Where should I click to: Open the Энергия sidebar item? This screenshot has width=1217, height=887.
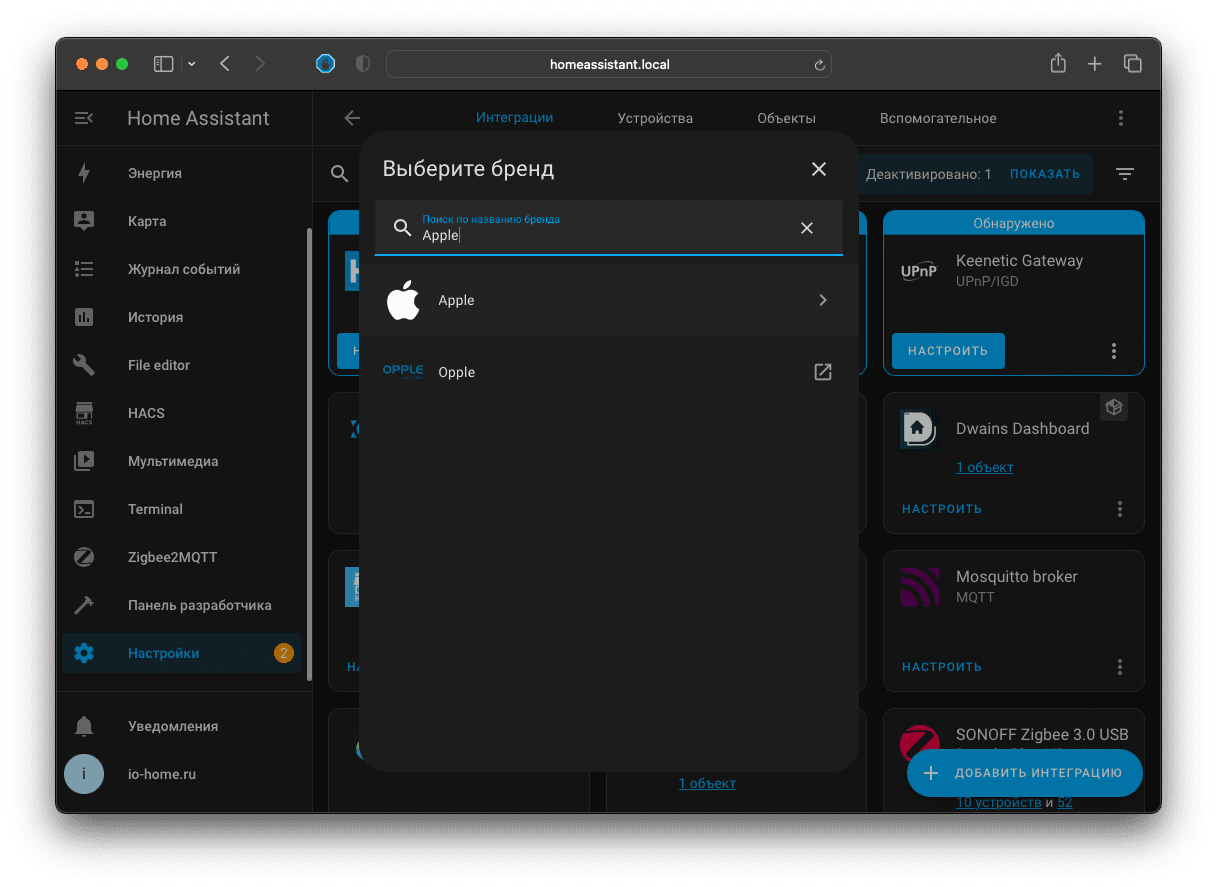point(181,173)
